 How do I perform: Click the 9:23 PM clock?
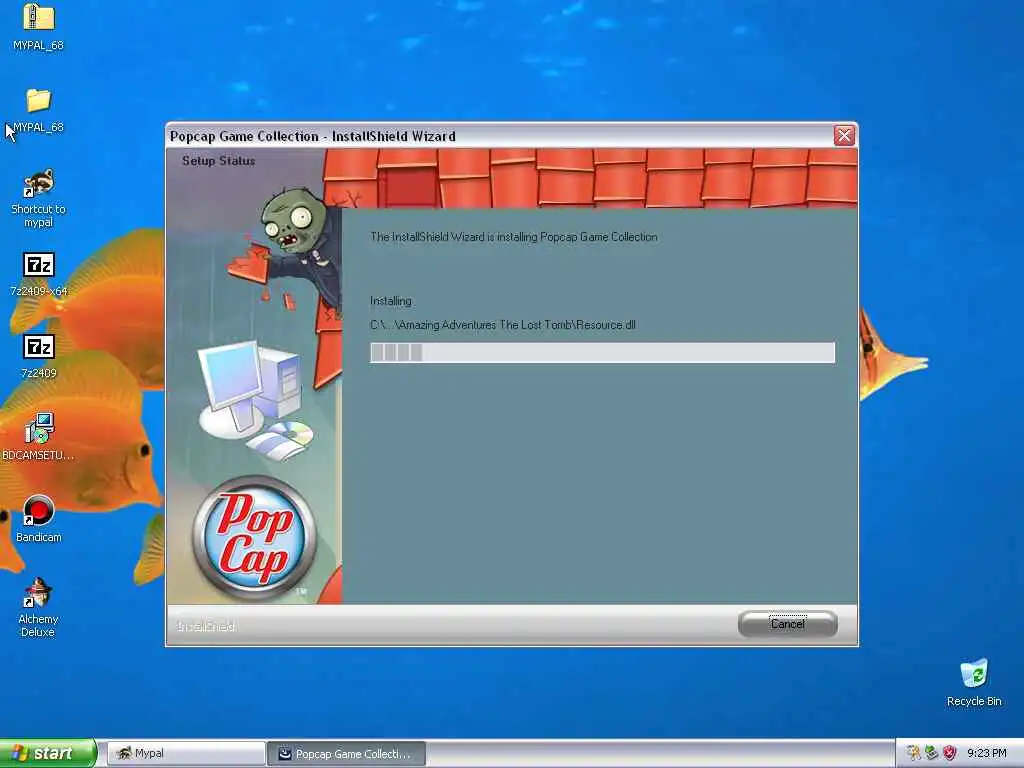pyautogui.click(x=987, y=753)
